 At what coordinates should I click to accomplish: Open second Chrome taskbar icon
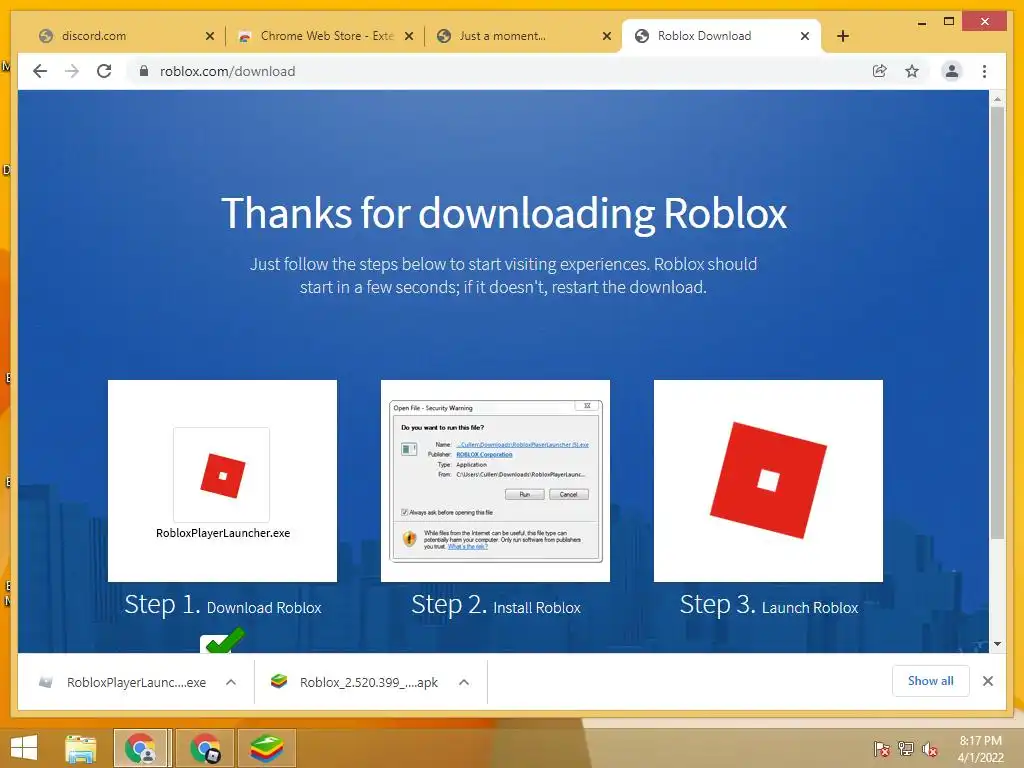204,748
